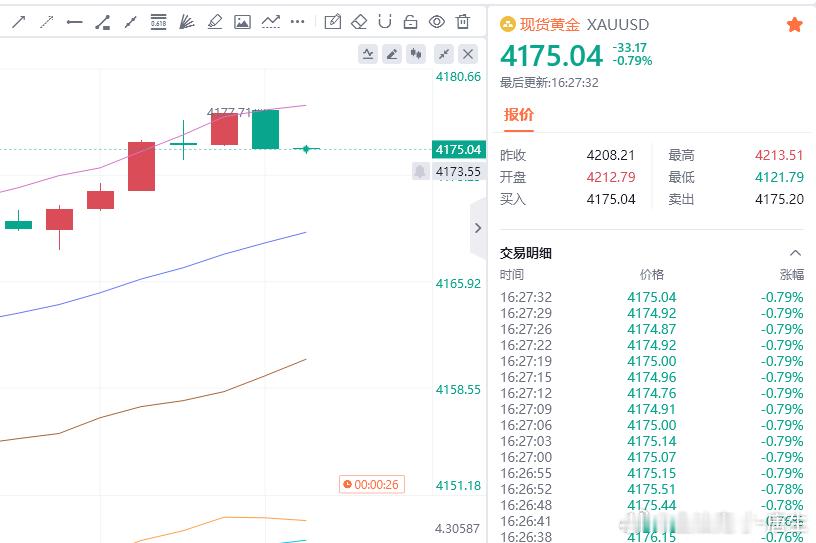The image size is (816, 543).
Task: Select the horizontal ray line tool
Action: tap(74, 22)
